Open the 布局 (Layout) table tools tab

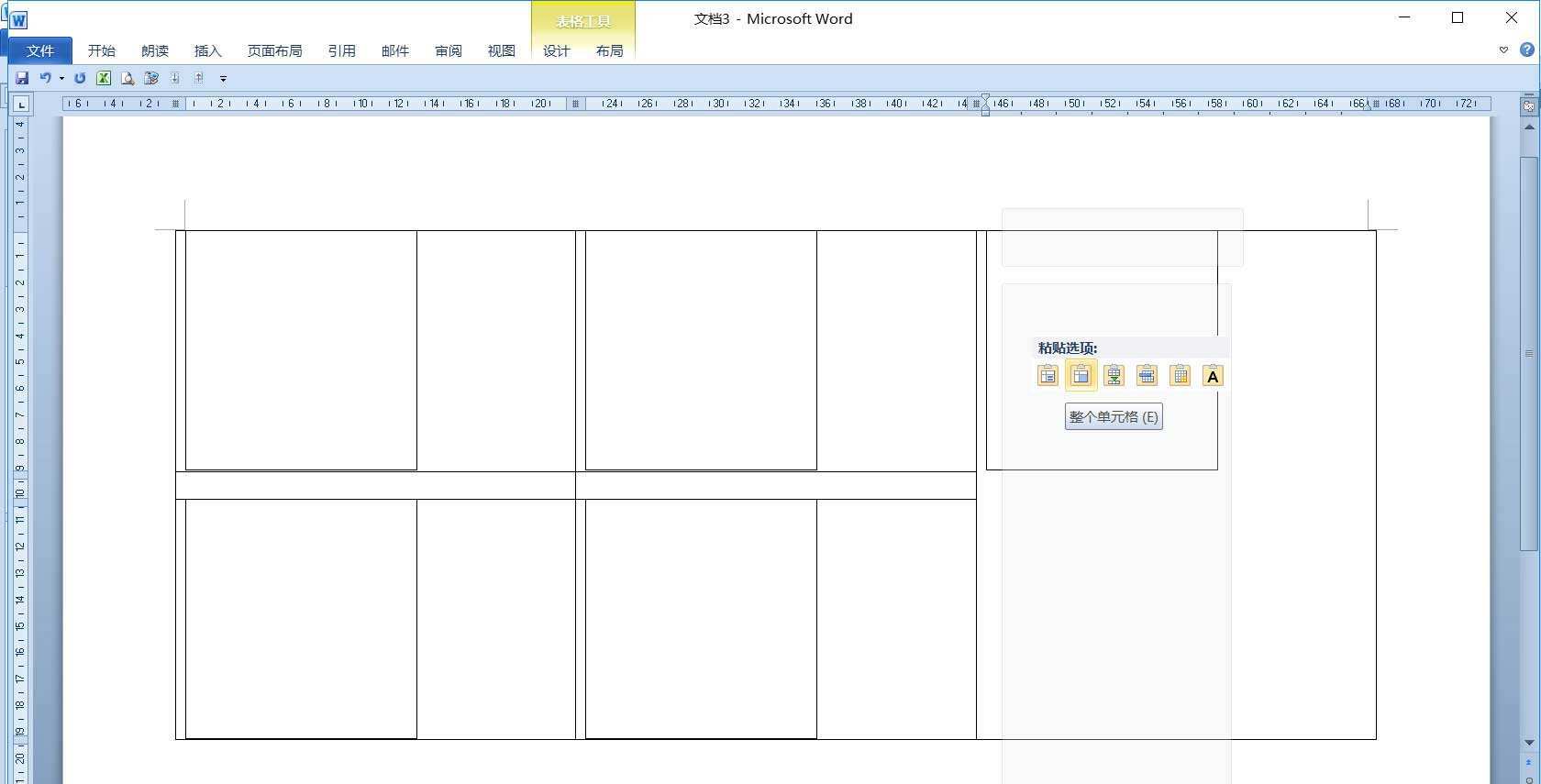coord(609,50)
